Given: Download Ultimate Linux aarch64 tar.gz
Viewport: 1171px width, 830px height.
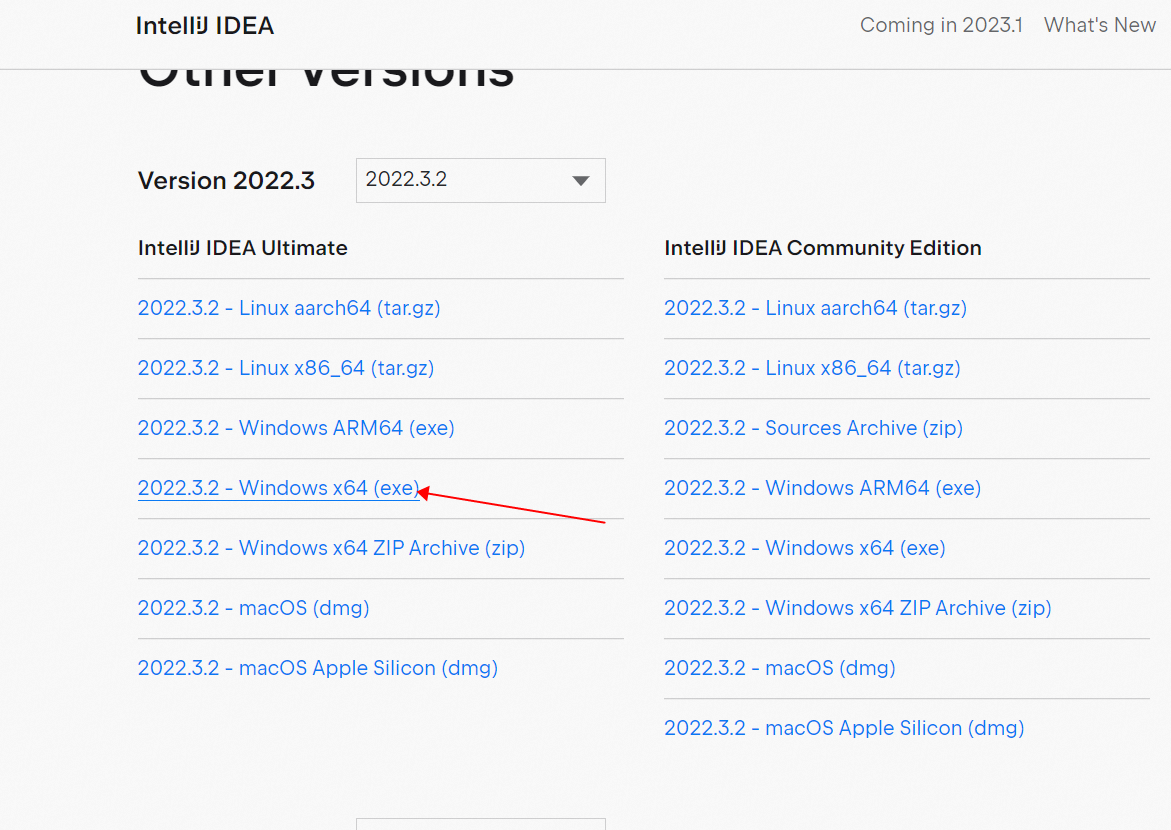Looking at the screenshot, I should (289, 308).
